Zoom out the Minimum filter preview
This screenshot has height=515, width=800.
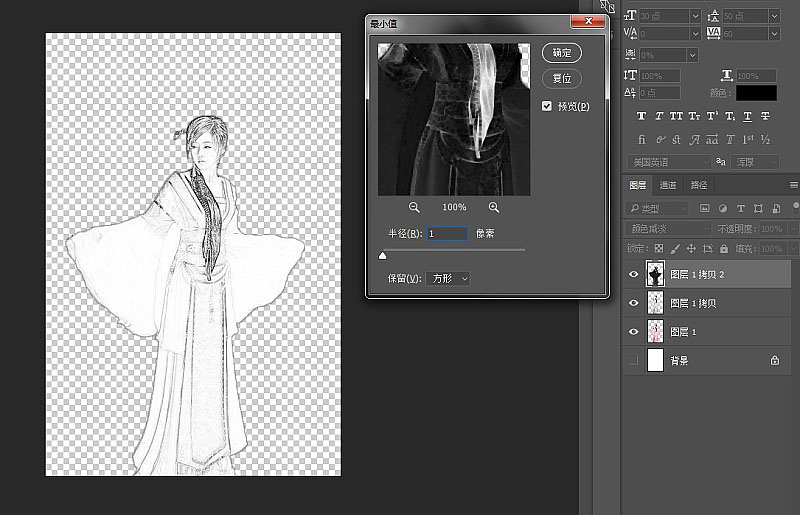(x=414, y=207)
